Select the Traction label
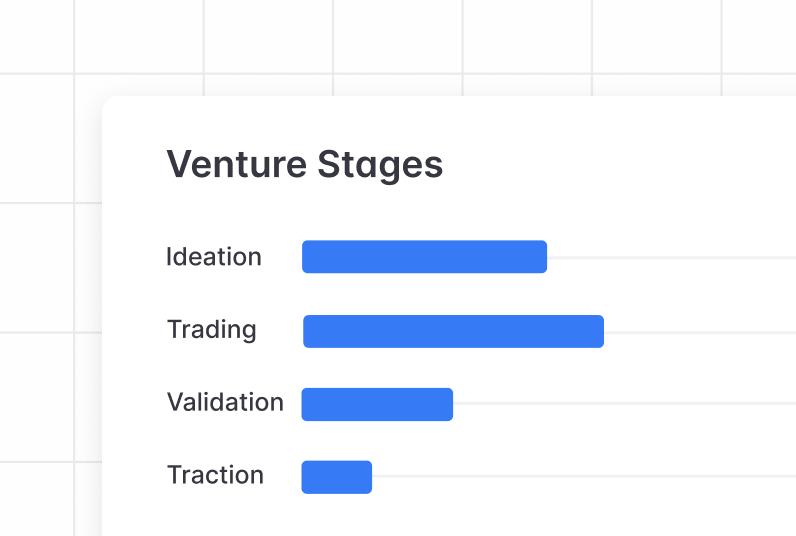This screenshot has width=796, height=536. [x=215, y=475]
